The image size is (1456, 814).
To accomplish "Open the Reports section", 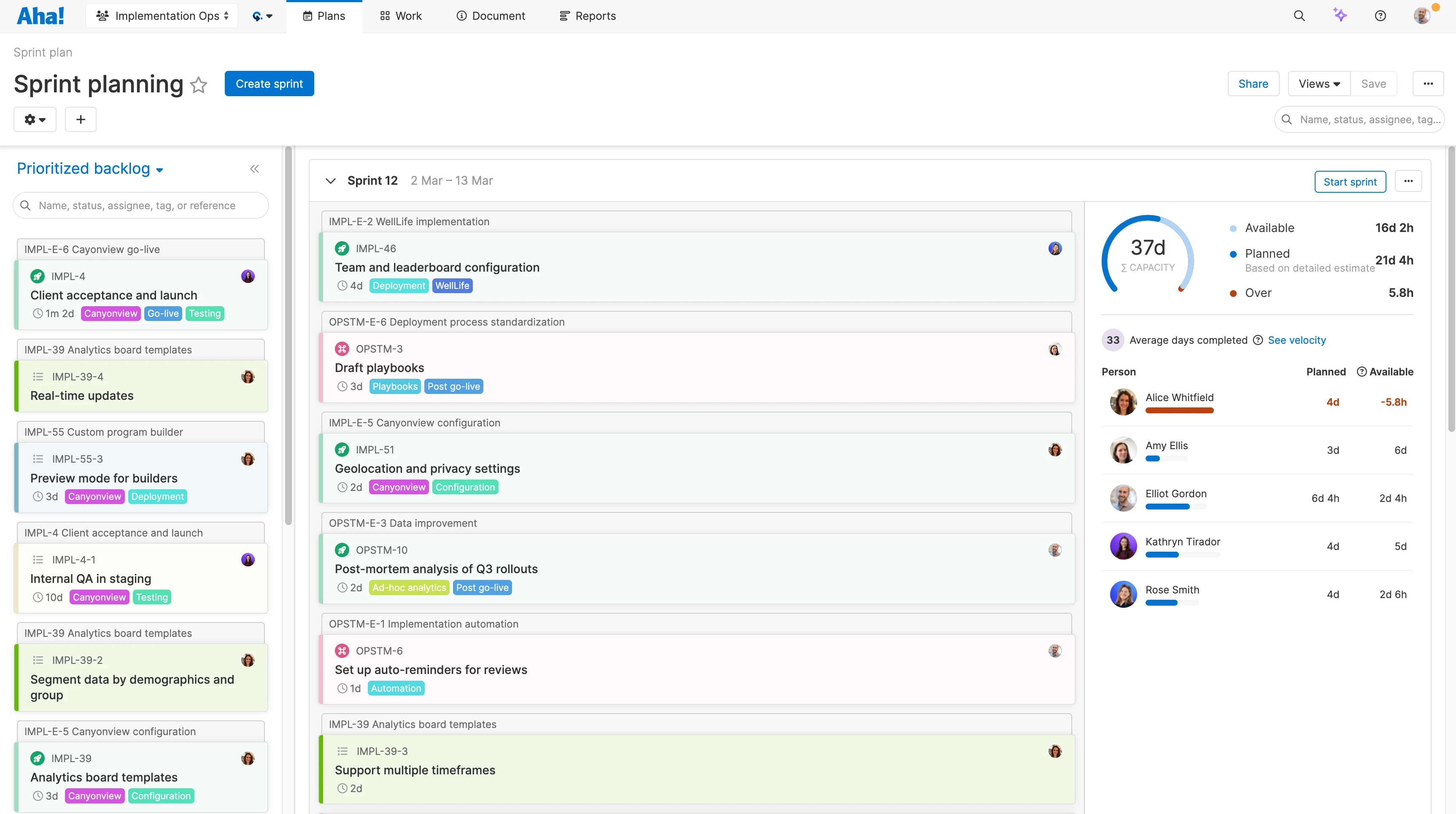I will pyautogui.click(x=587, y=16).
